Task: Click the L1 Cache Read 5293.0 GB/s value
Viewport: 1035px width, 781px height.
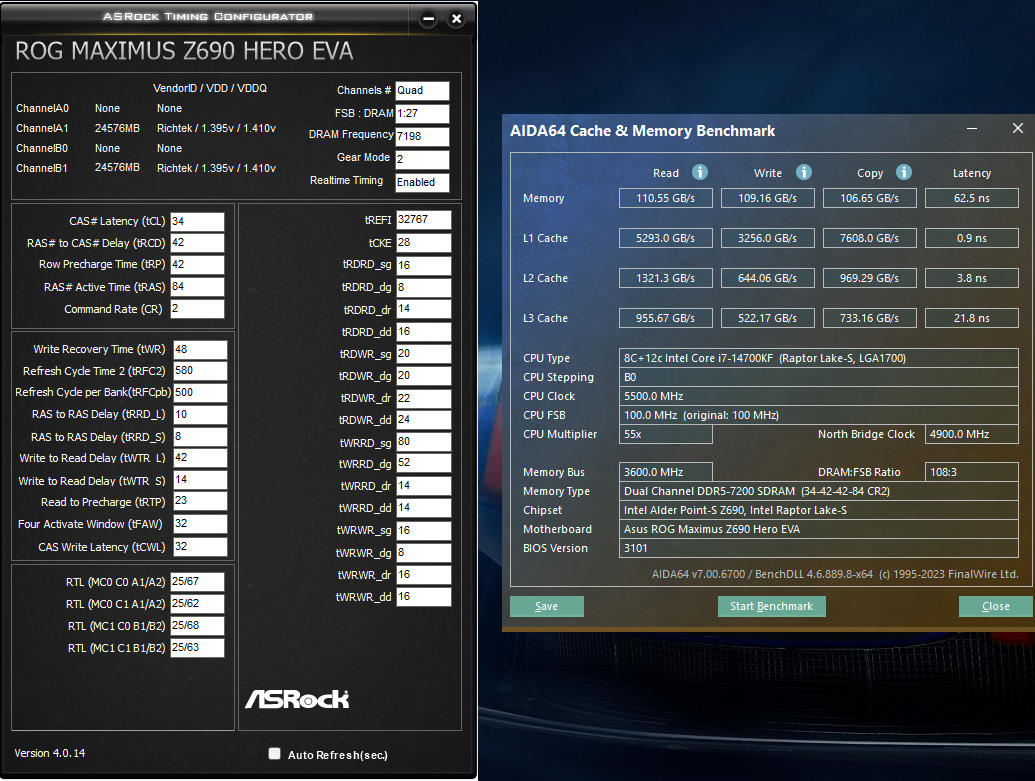Action: click(x=665, y=238)
